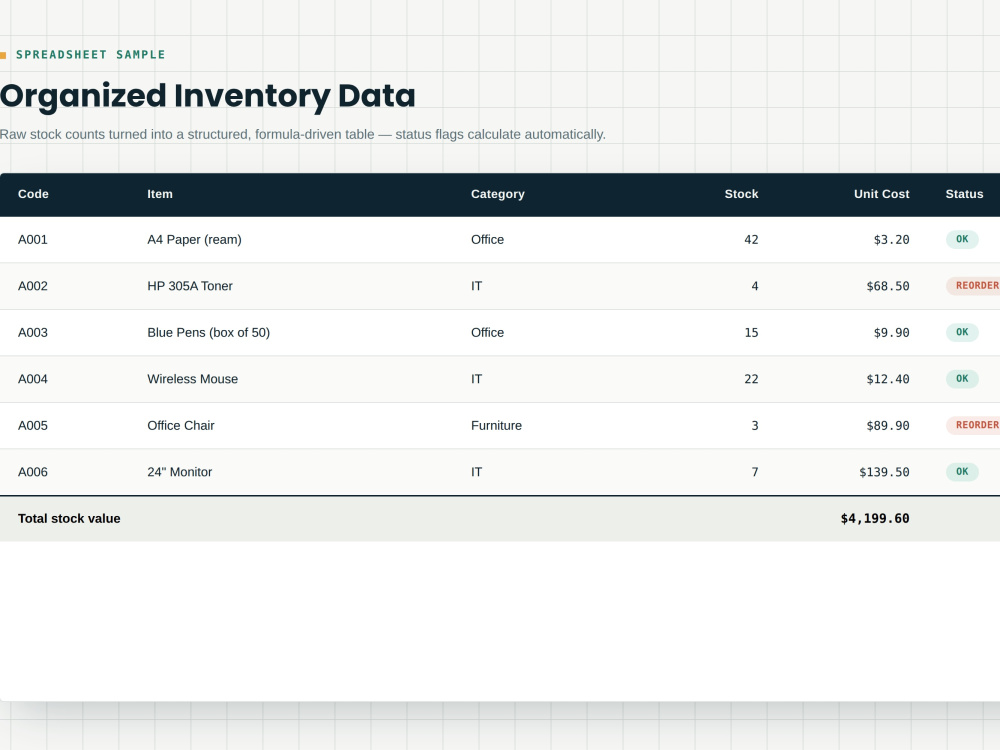Click Office category in Blue Pens row
1000x750 pixels.
tap(487, 333)
